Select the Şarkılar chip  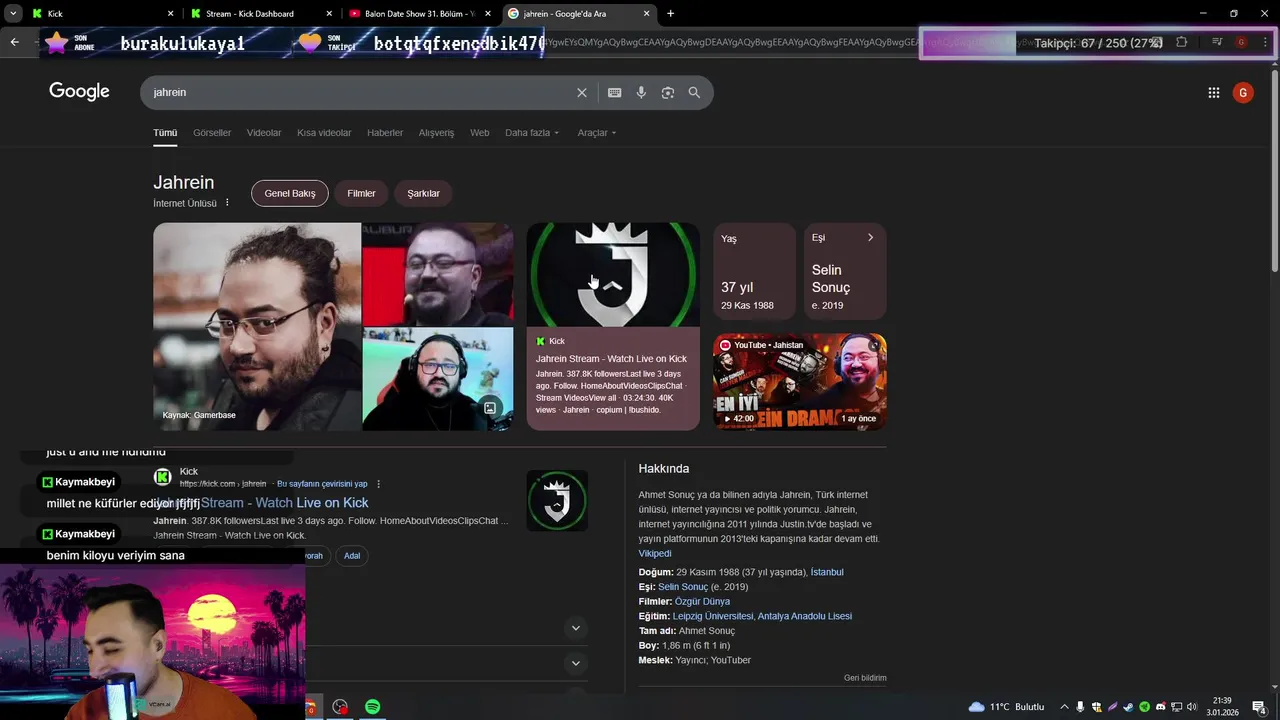pos(423,194)
